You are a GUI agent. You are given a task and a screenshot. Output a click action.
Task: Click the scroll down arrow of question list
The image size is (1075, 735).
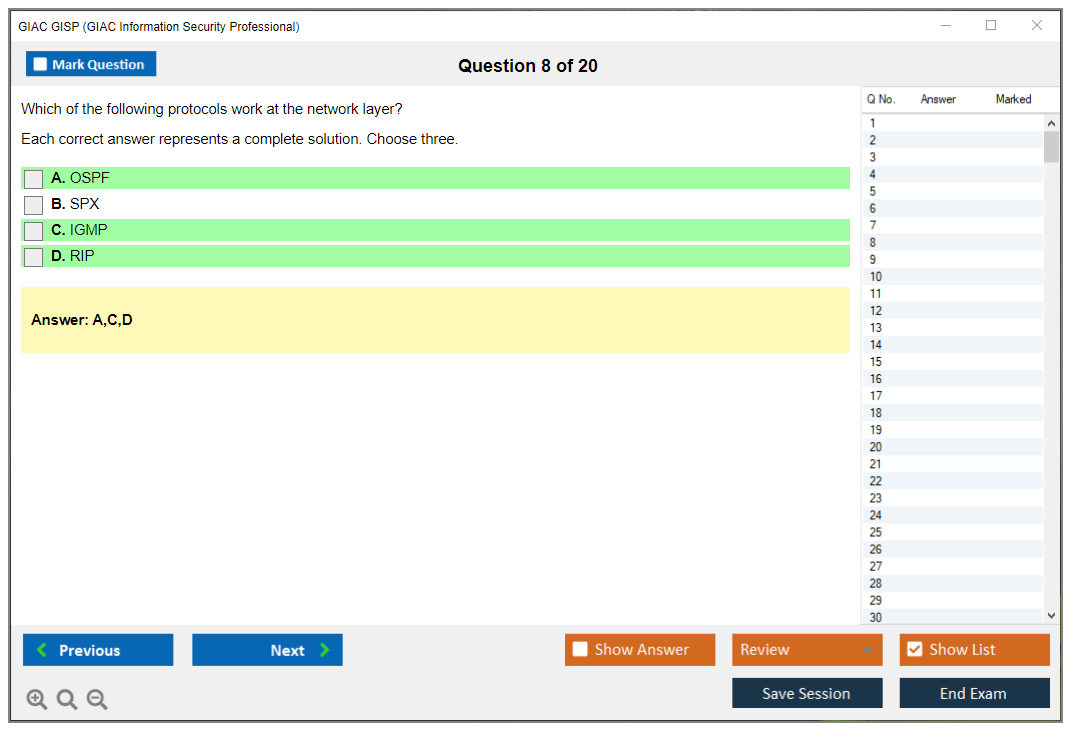1051,615
